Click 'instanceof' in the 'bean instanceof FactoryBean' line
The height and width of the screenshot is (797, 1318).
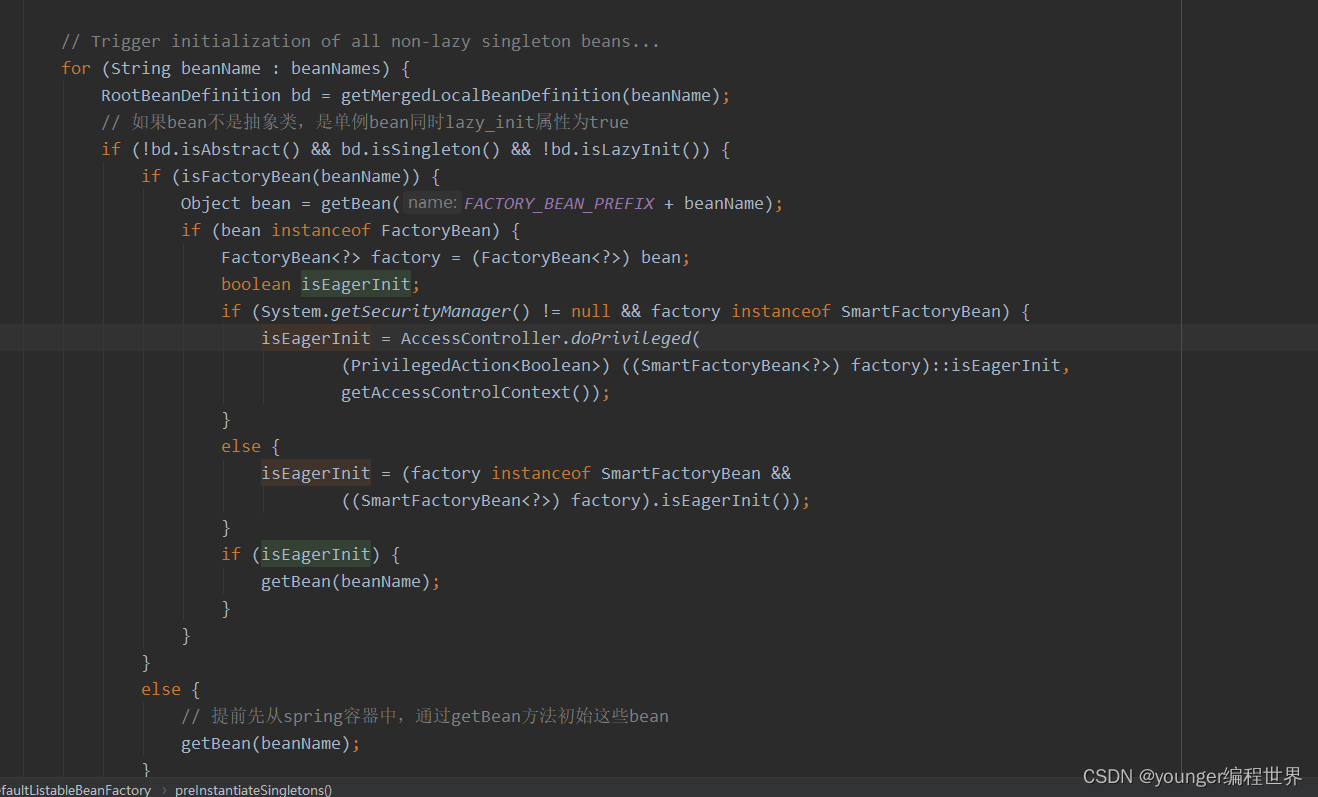(321, 230)
